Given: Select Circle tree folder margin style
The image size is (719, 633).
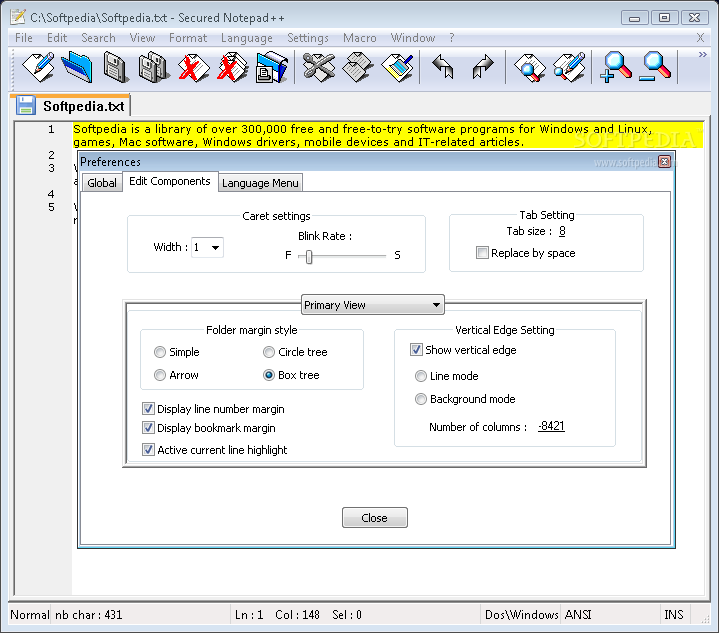Looking at the screenshot, I should point(269,352).
